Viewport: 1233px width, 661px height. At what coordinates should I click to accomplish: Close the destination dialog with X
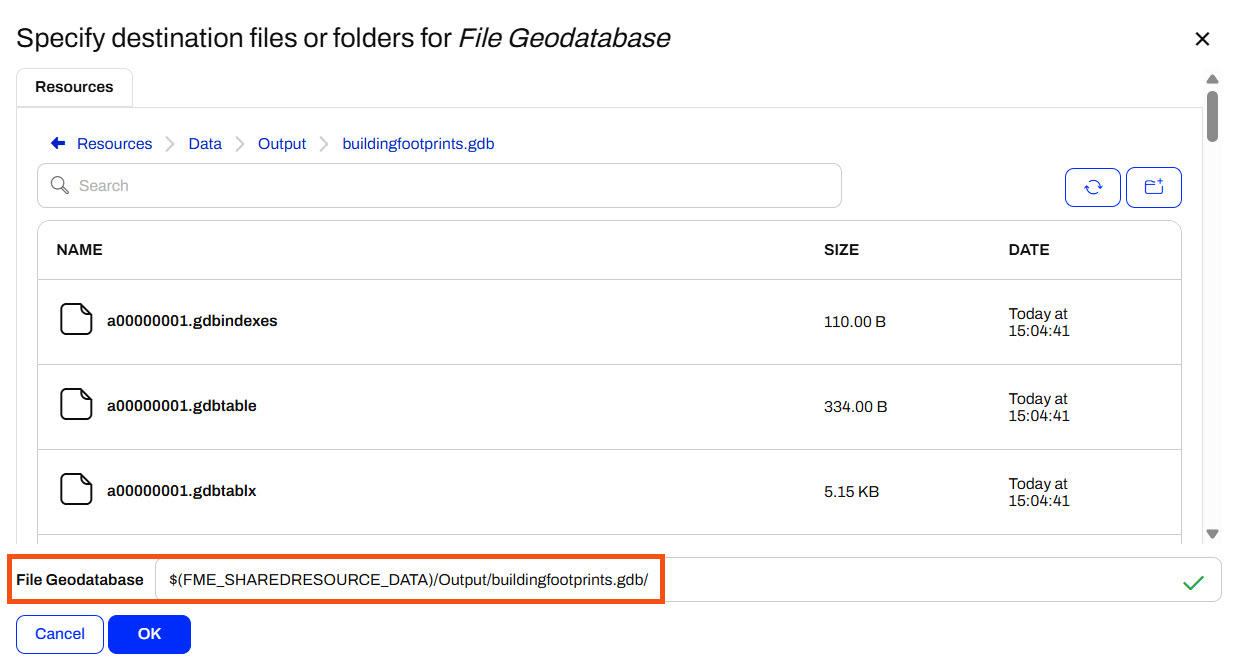click(1202, 39)
